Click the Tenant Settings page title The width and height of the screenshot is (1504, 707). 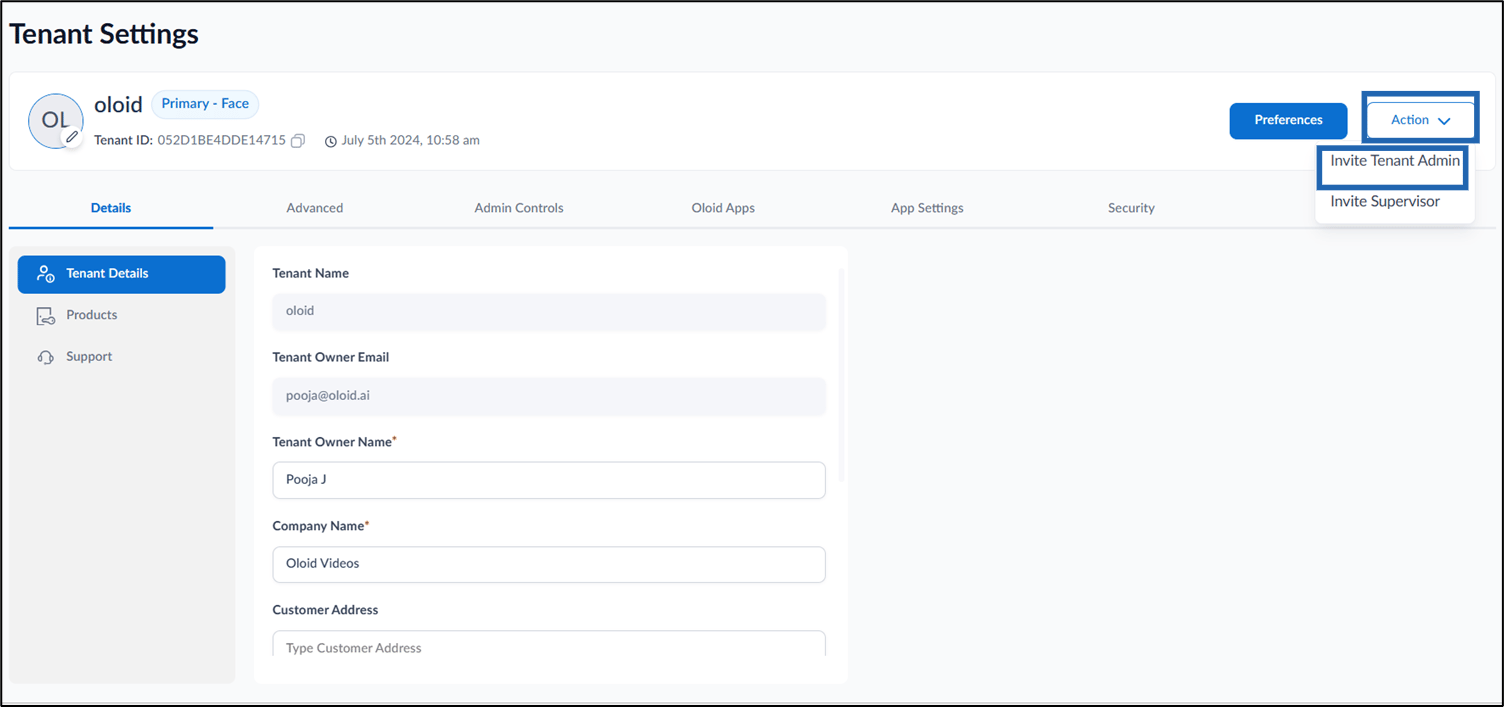pos(104,34)
